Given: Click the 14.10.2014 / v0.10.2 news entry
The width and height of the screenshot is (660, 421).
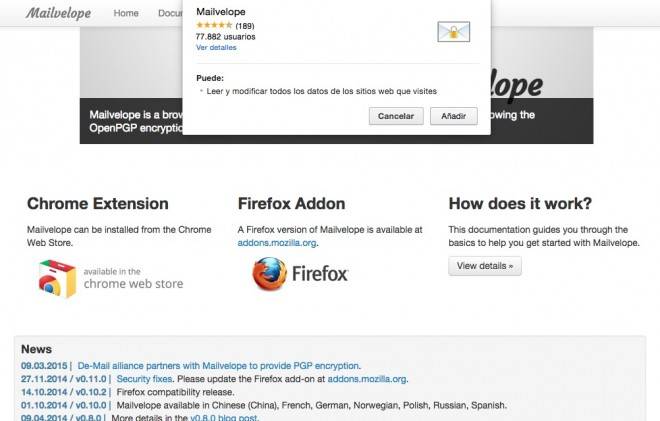Looking at the screenshot, I should coord(64,392).
